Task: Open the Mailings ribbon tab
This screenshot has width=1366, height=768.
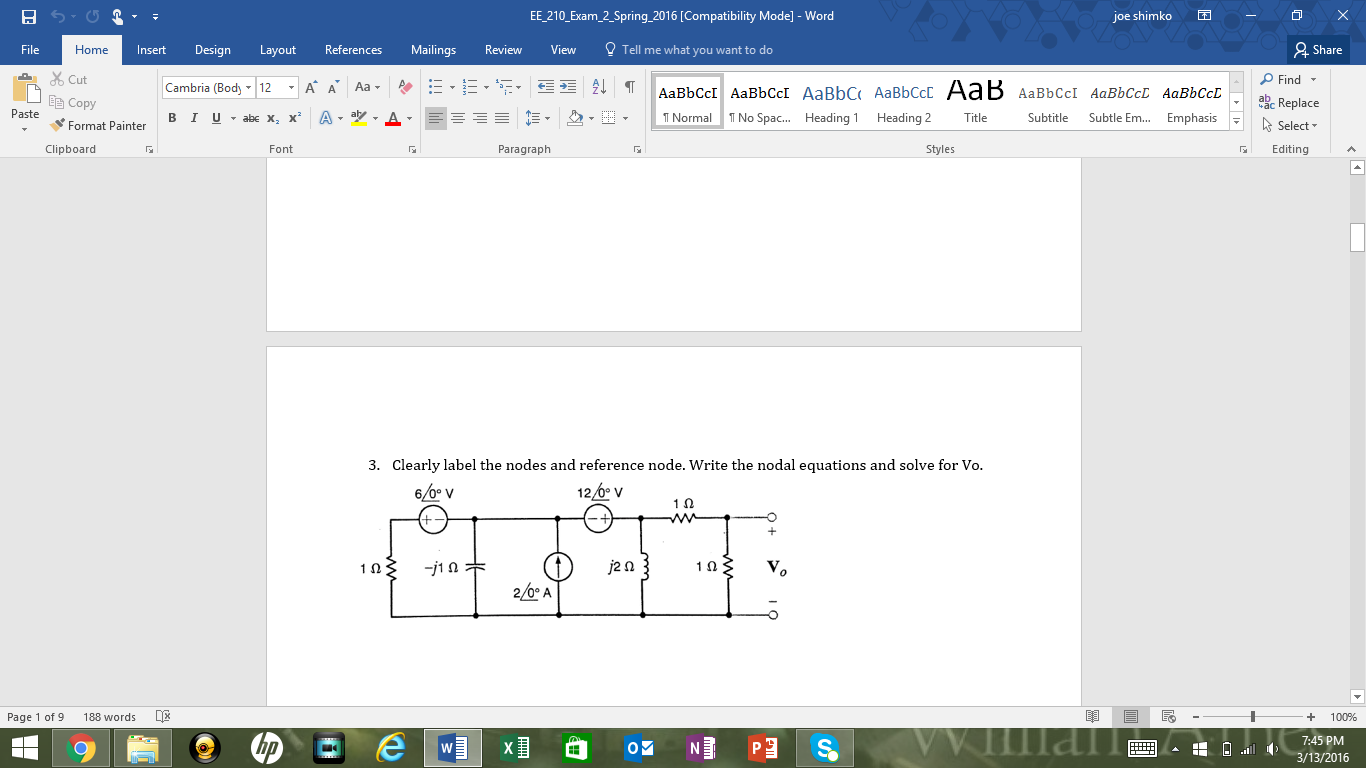Action: [x=433, y=49]
